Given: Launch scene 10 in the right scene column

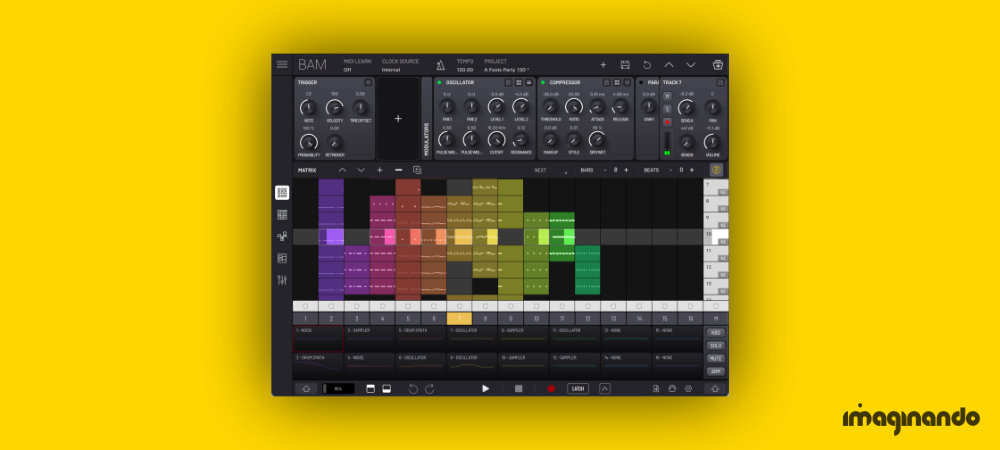Looking at the screenshot, I should [716, 237].
